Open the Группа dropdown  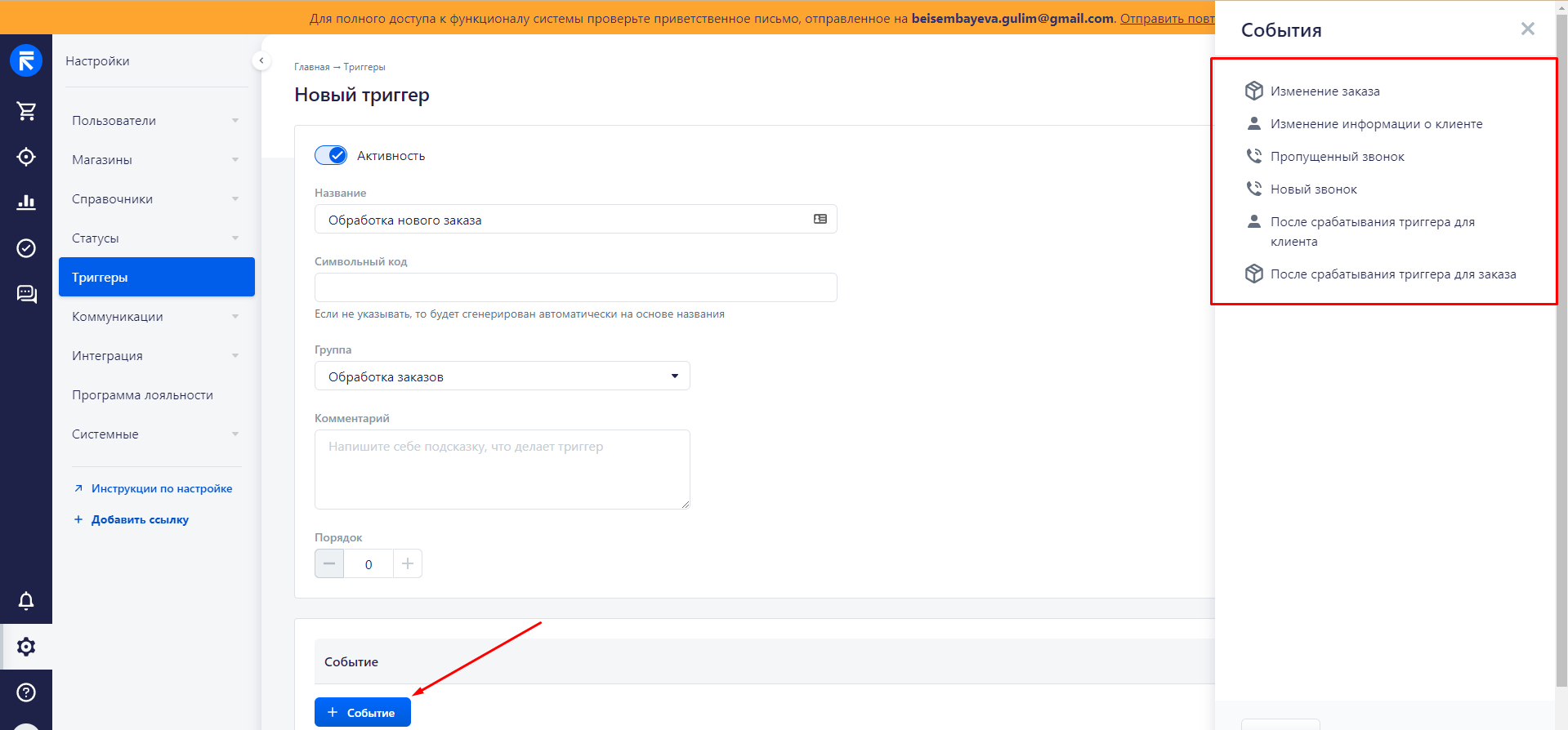[502, 376]
